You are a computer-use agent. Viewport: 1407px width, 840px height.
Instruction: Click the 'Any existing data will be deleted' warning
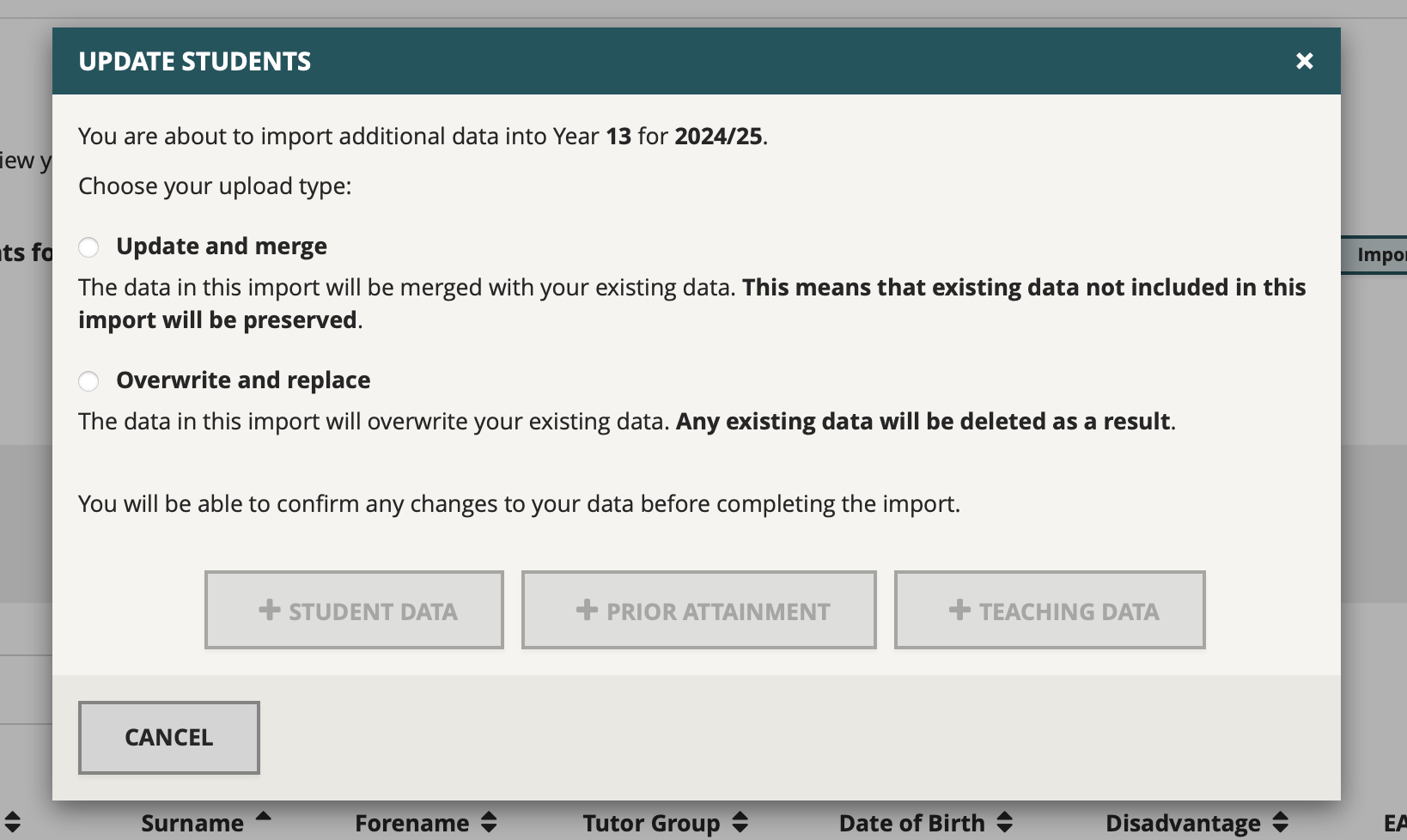point(923,422)
